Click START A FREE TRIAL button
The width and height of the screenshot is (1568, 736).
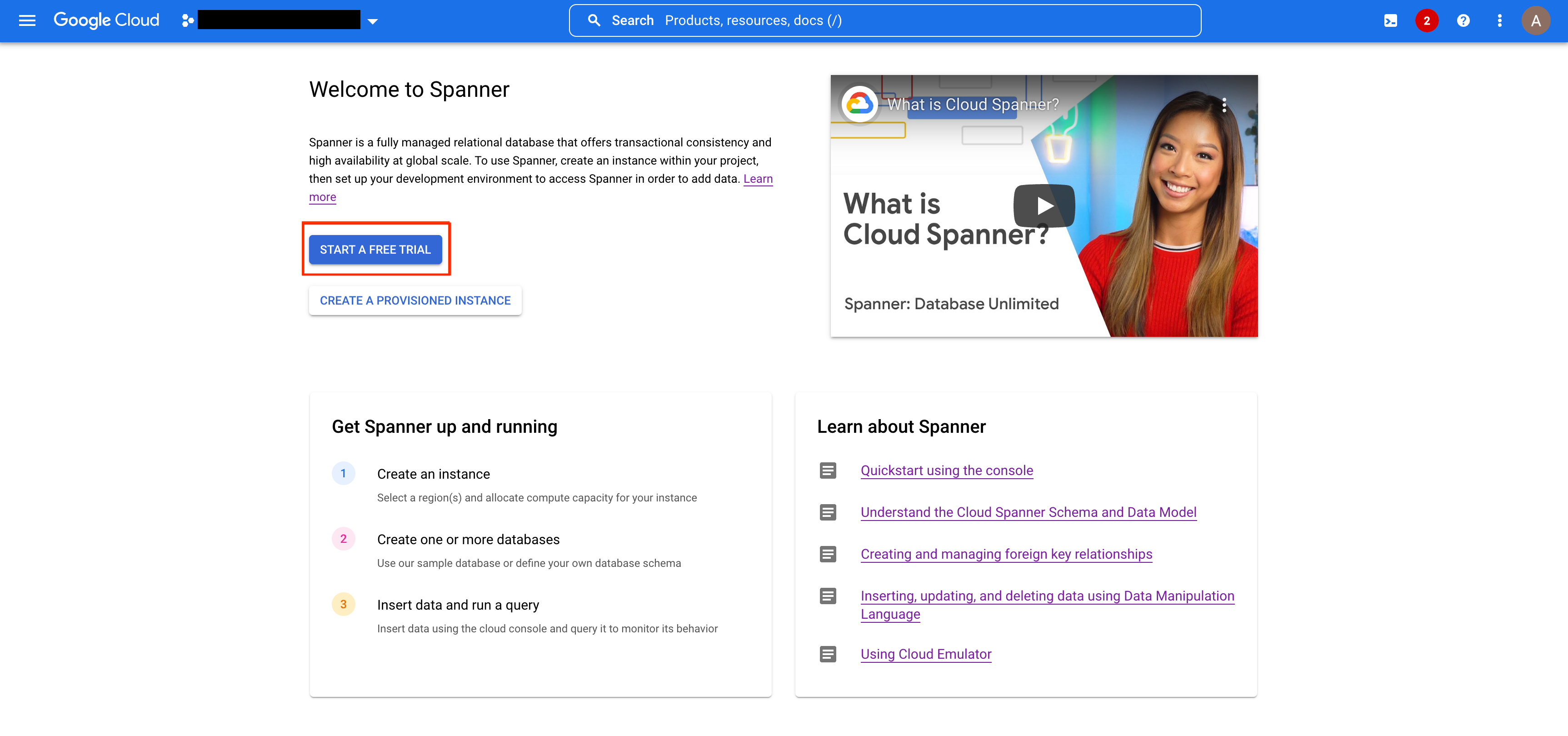(x=376, y=250)
